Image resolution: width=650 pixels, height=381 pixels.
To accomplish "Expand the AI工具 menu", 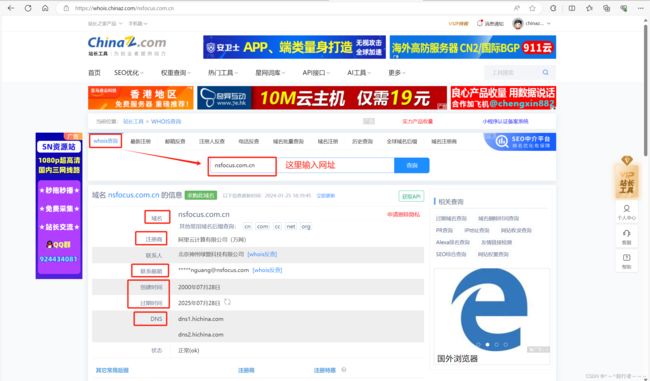I will (x=359, y=73).
